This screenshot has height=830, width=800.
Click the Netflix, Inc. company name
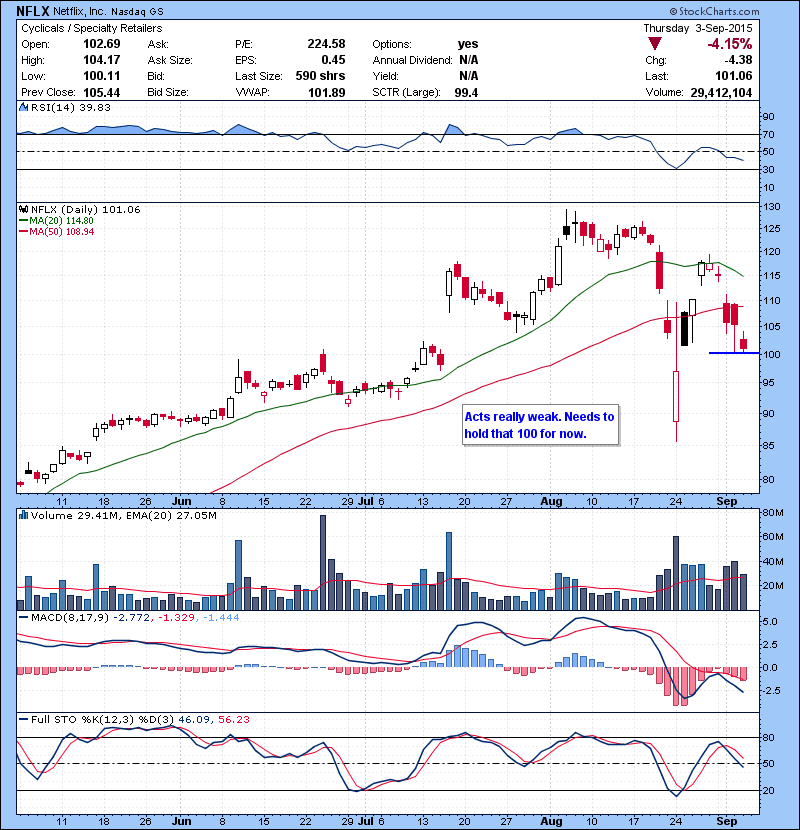coord(79,11)
